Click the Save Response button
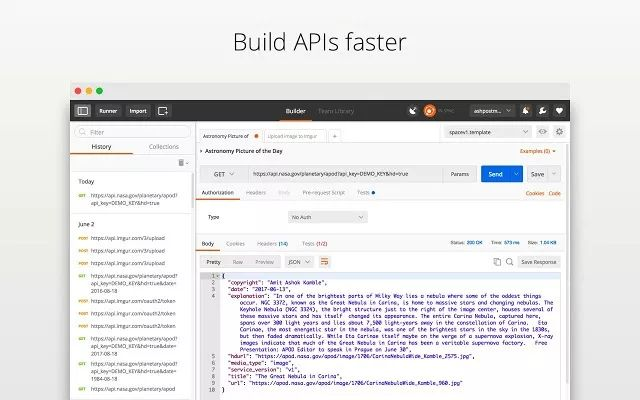The height and width of the screenshot is (400, 640). (x=539, y=262)
